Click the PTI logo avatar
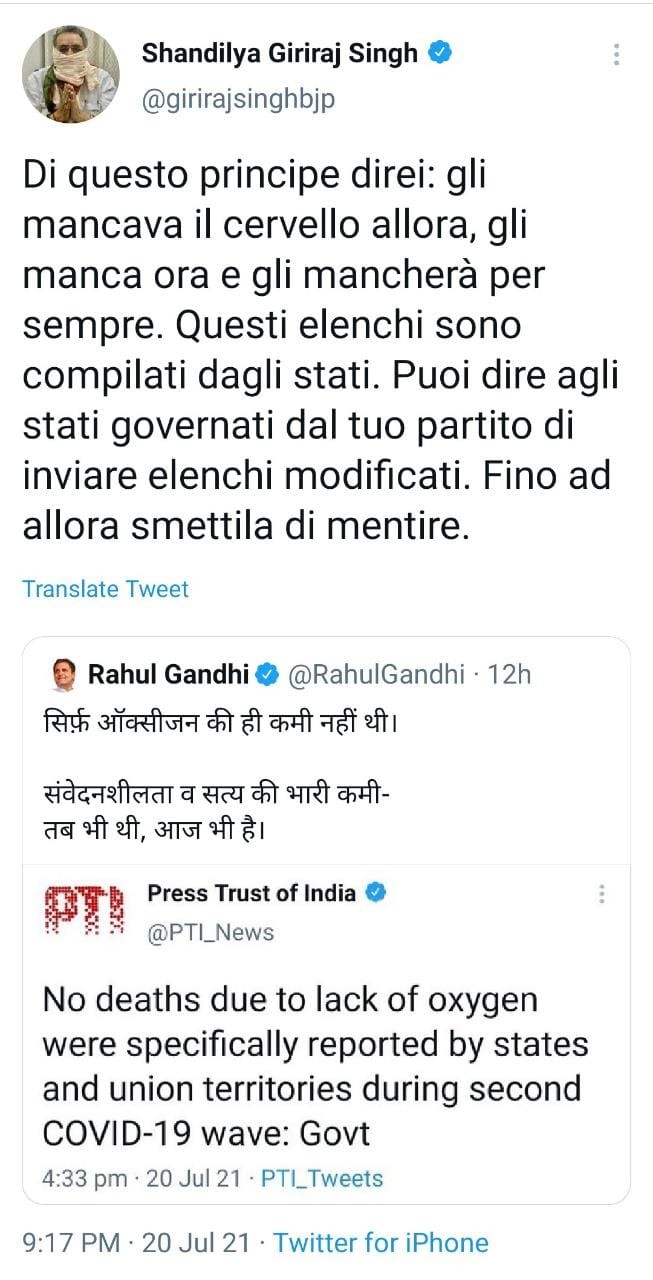The height and width of the screenshot is (1280, 653). coord(86,909)
